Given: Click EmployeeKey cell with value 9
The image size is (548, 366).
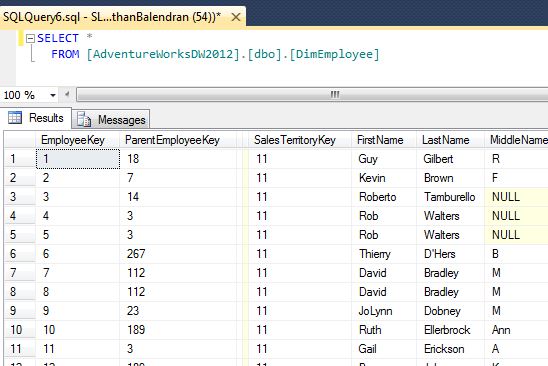Looking at the screenshot, I should (78, 311).
